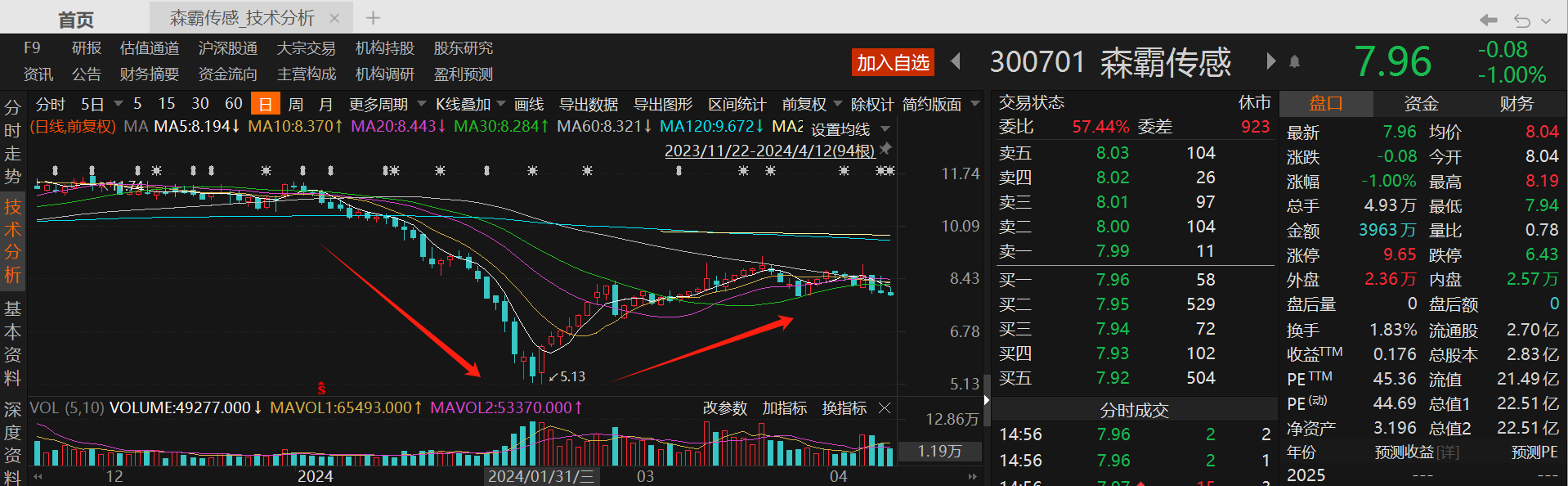1568x486 pixels.
Task: Open the F9 menu item
Action: 32,48
